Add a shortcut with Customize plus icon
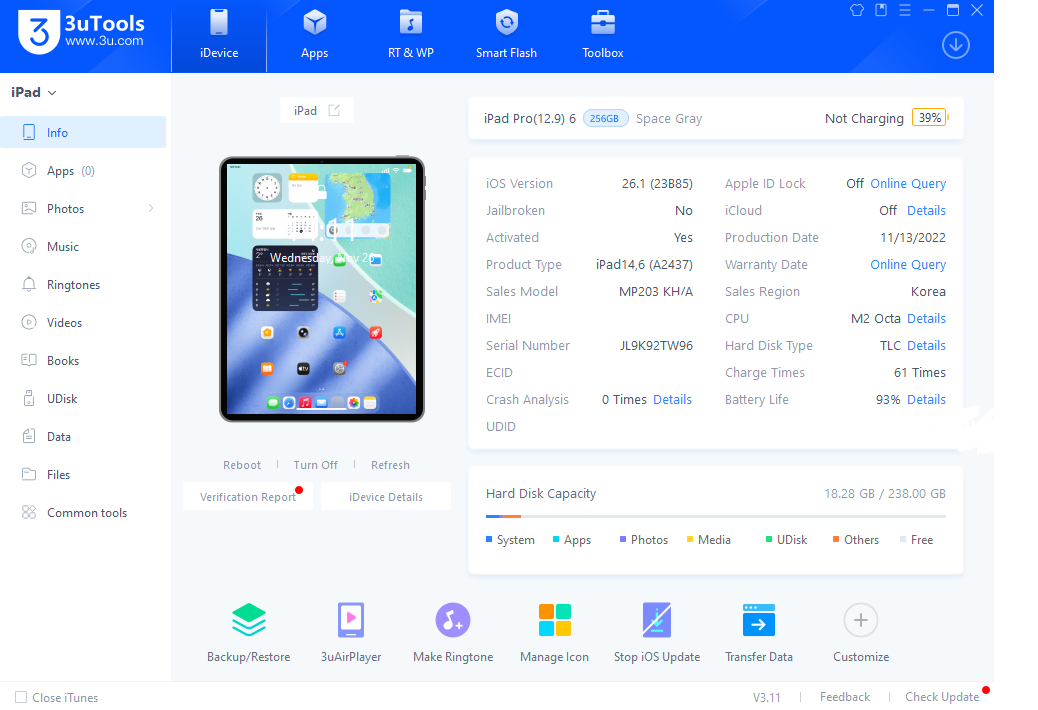 coord(860,621)
